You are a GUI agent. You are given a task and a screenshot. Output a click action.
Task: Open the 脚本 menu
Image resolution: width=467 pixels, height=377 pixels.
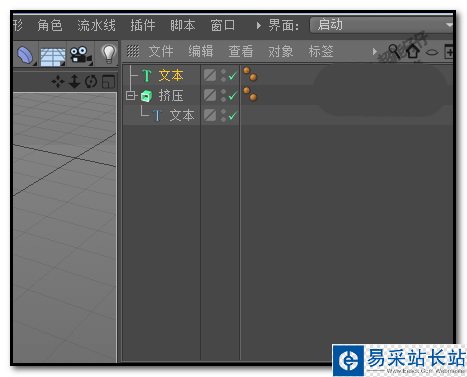point(183,26)
